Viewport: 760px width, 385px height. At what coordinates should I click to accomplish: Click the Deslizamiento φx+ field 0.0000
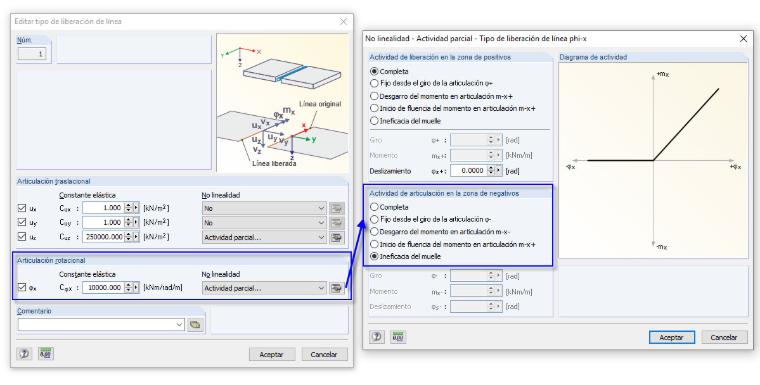pos(469,171)
